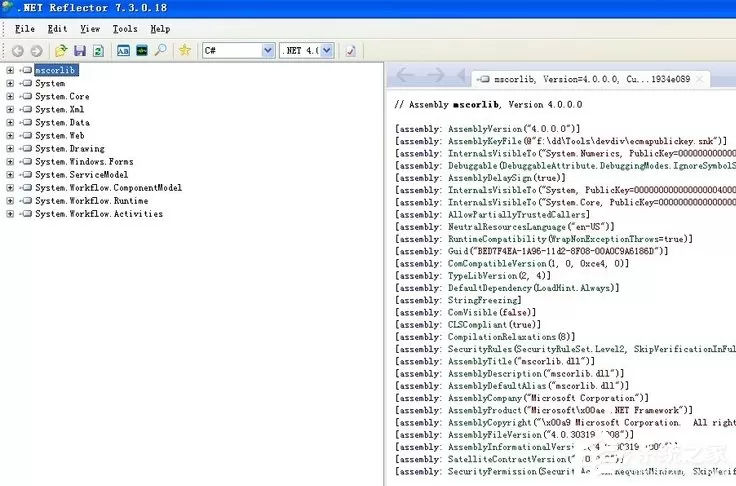Expand the System.Xml assembly node
This screenshot has height=486, width=736.
pos(10,109)
